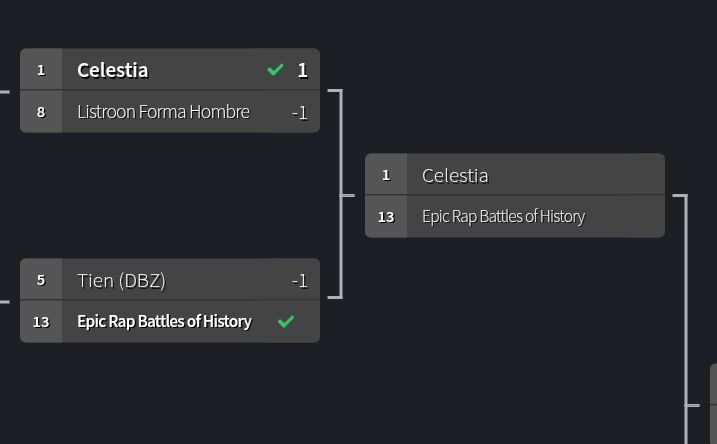Click seed 13 badge in the second-round match

(x=386, y=217)
